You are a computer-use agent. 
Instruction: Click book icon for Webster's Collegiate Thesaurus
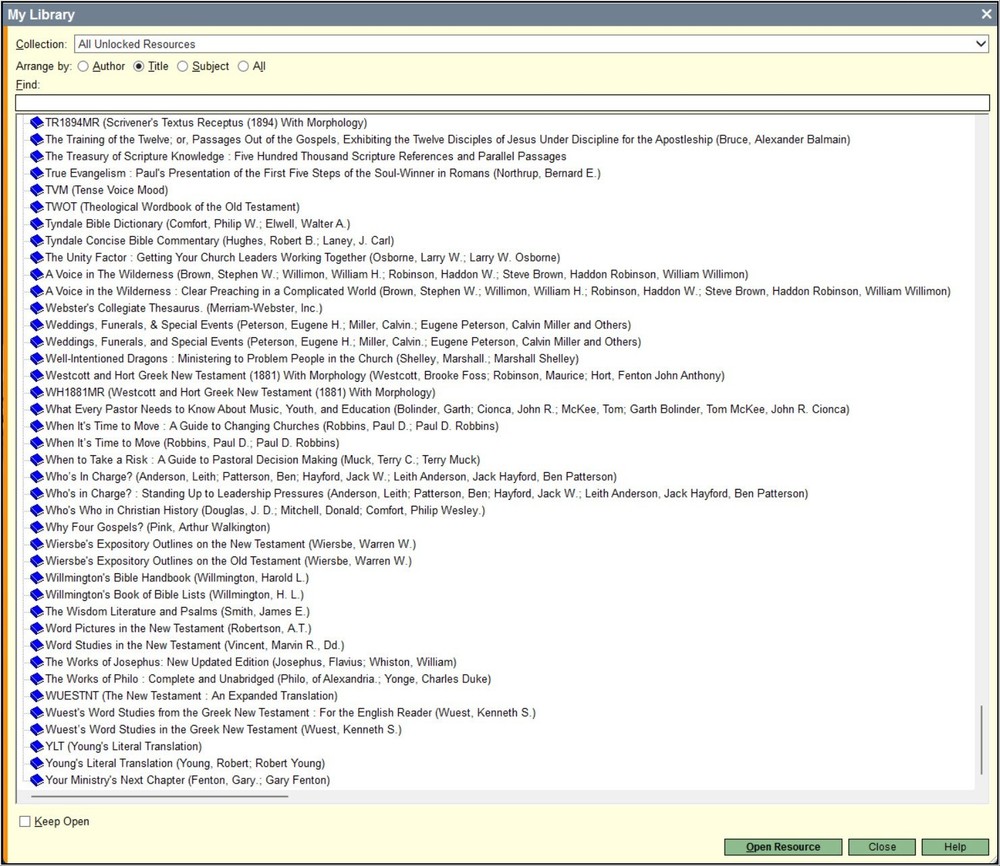pyautogui.click(x=37, y=308)
